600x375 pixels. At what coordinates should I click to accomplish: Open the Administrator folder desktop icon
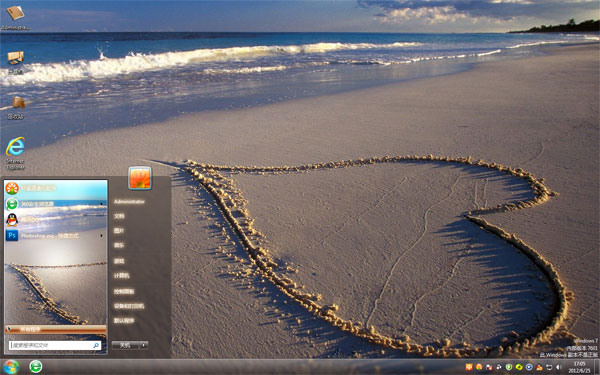tap(15, 17)
